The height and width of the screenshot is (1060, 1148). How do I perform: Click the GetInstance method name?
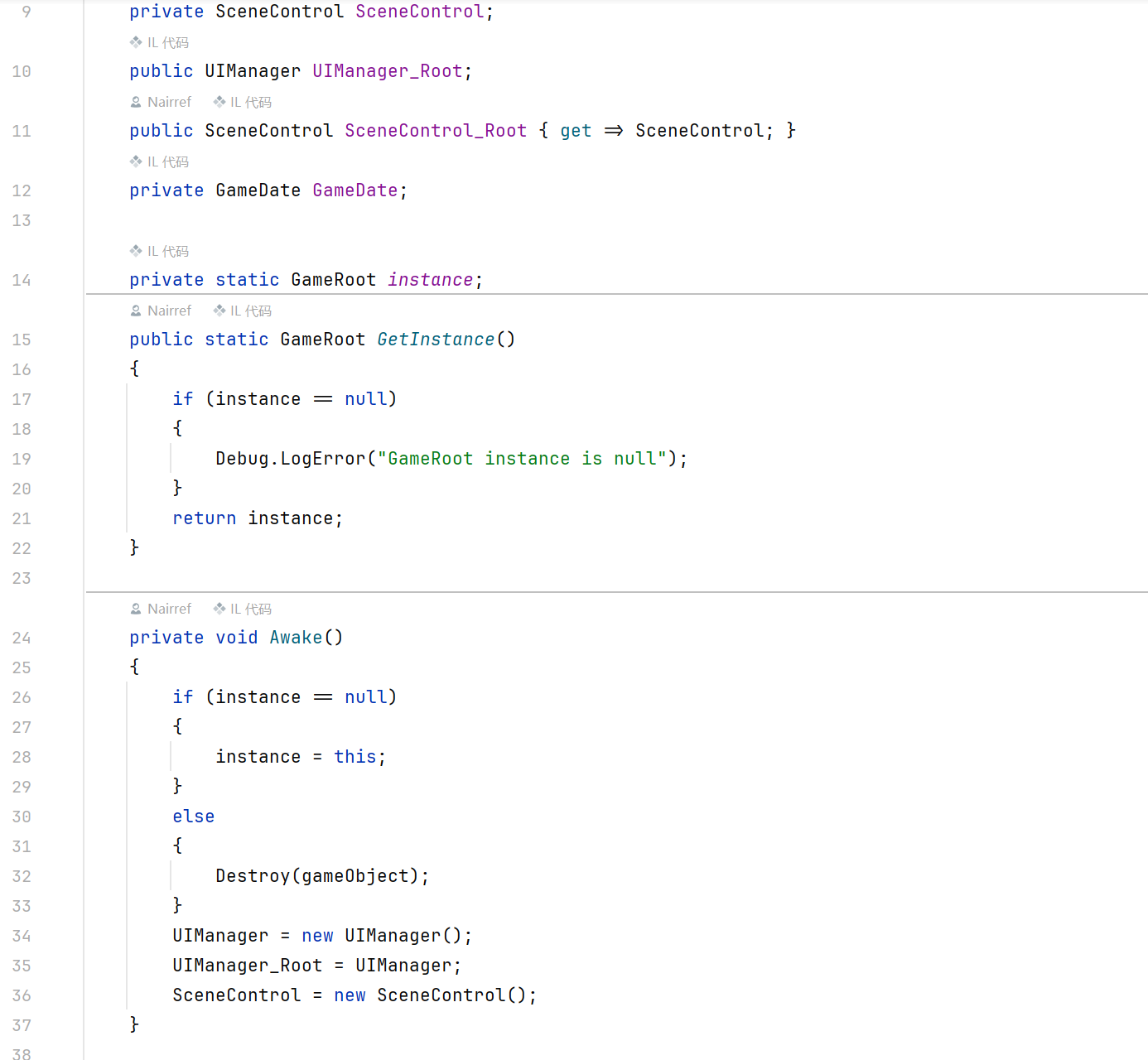coord(436,340)
